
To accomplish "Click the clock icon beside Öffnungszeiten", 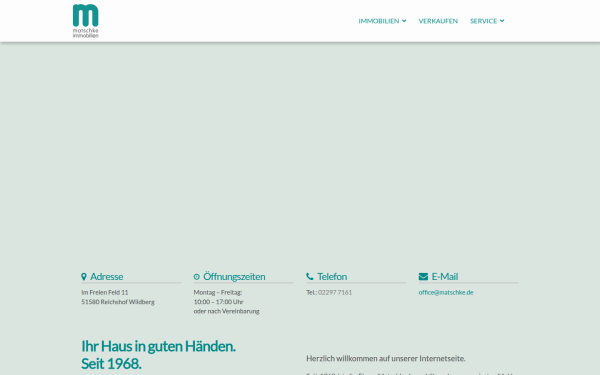I will [x=197, y=277].
